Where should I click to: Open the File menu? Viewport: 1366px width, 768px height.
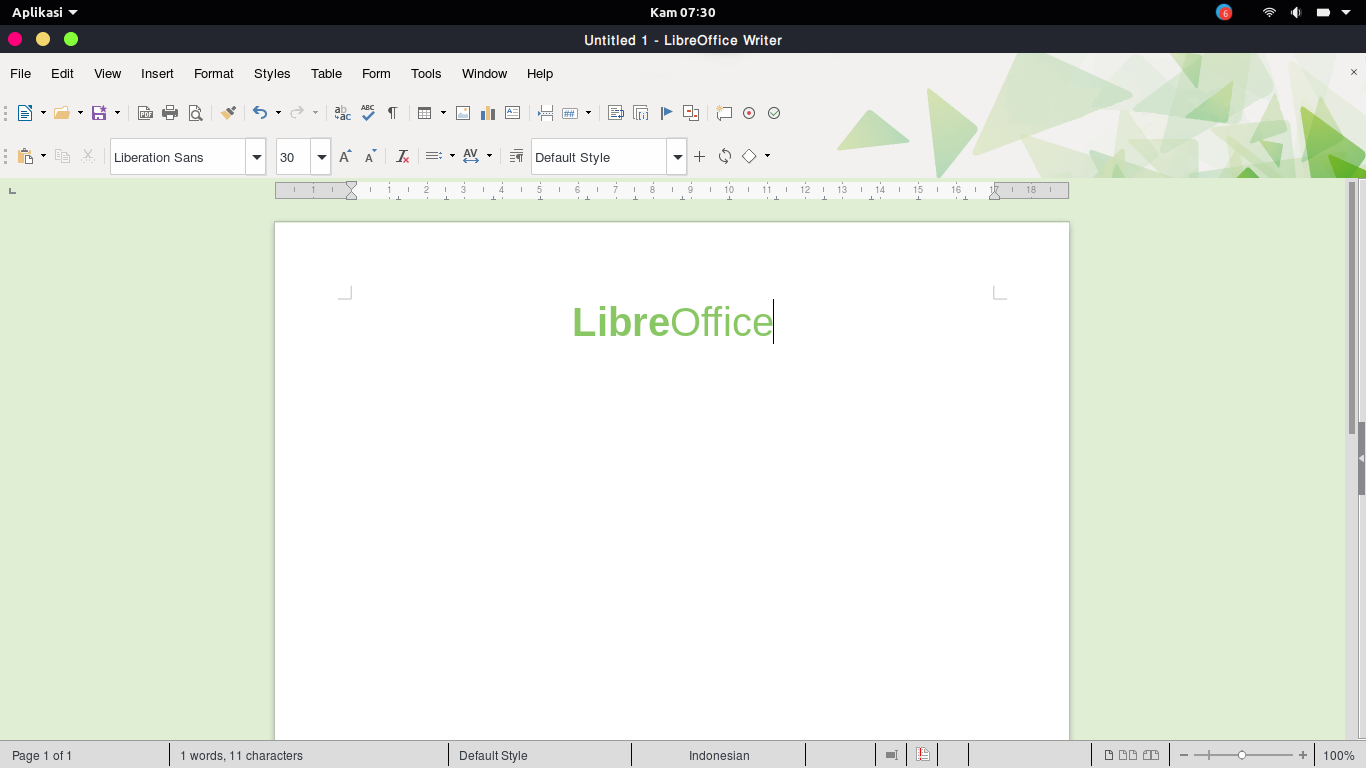20,74
